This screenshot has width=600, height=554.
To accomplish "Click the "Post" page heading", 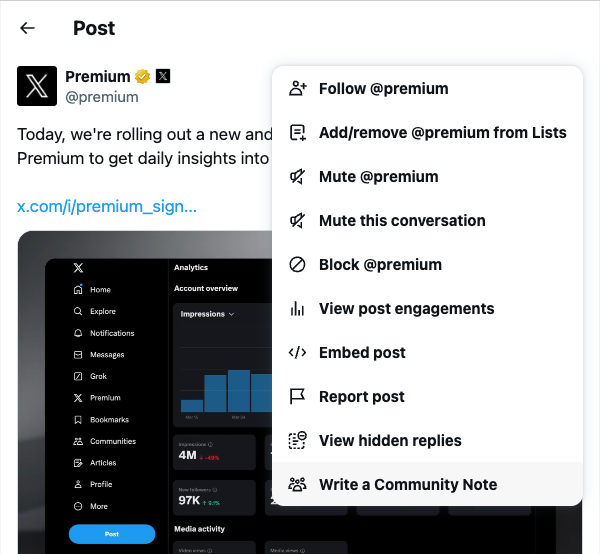I will click(94, 28).
